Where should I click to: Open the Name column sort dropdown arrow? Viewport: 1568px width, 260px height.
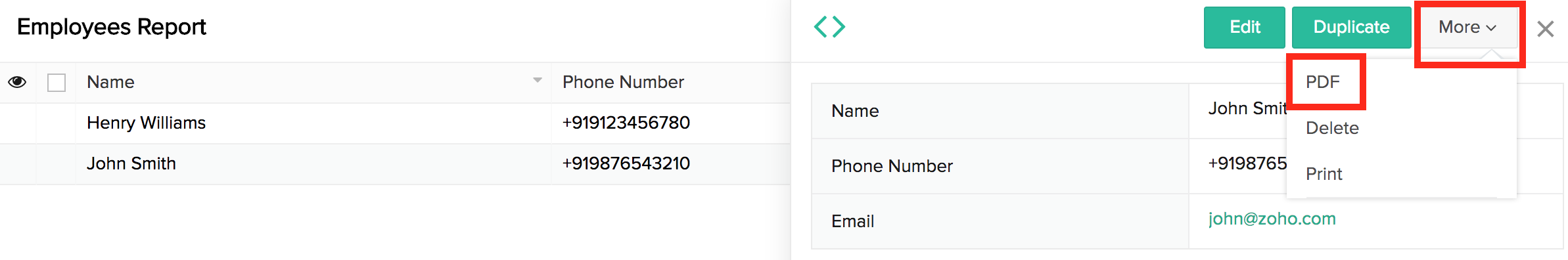(538, 80)
